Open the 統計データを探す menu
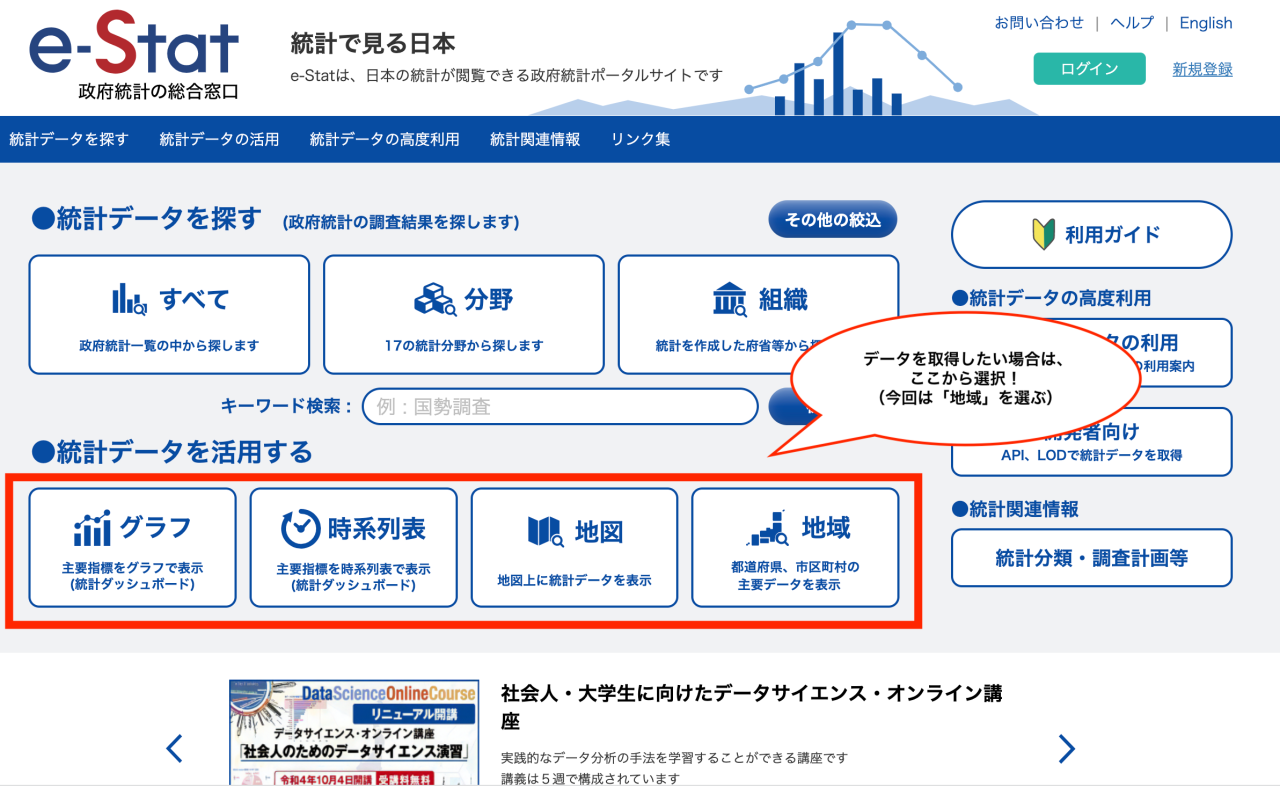Screen dimensions: 1280x787 click(69, 139)
